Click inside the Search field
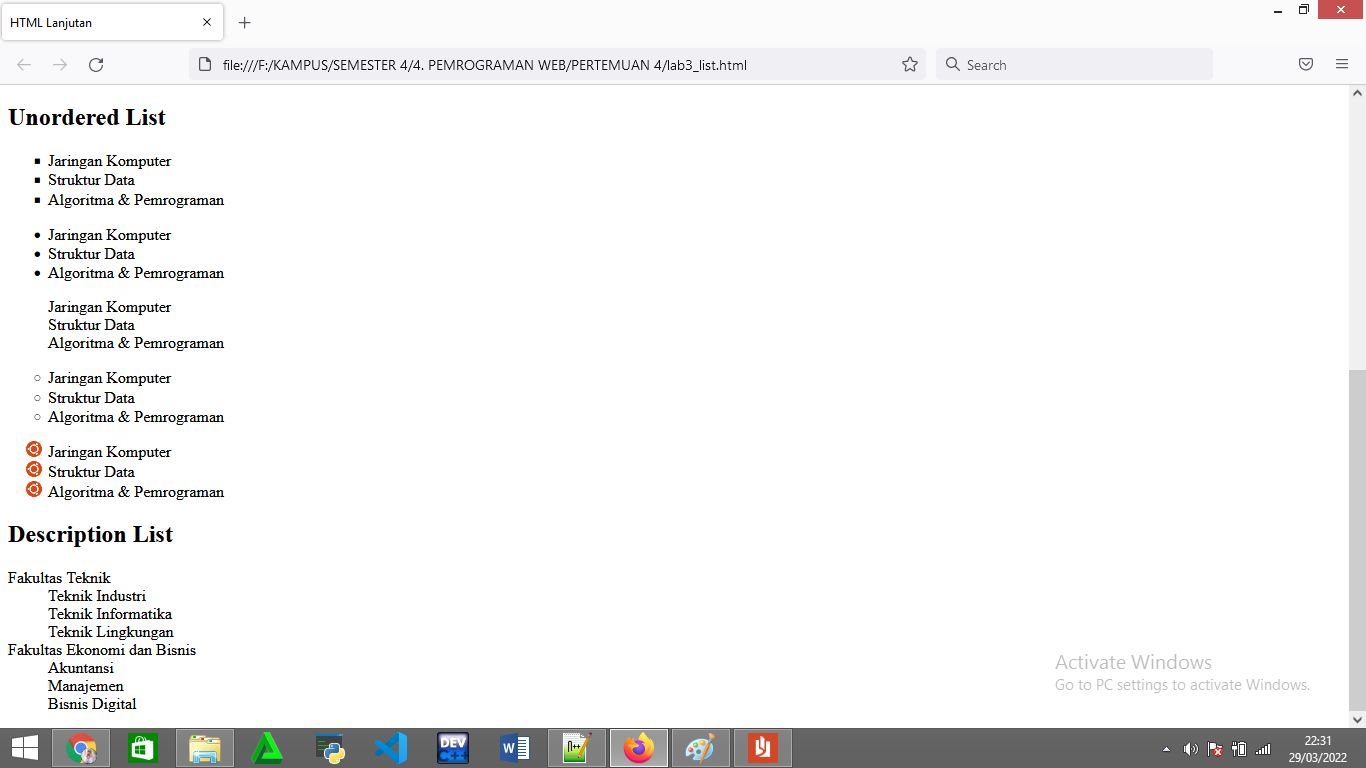Image resolution: width=1366 pixels, height=768 pixels. pyautogui.click(x=1075, y=64)
